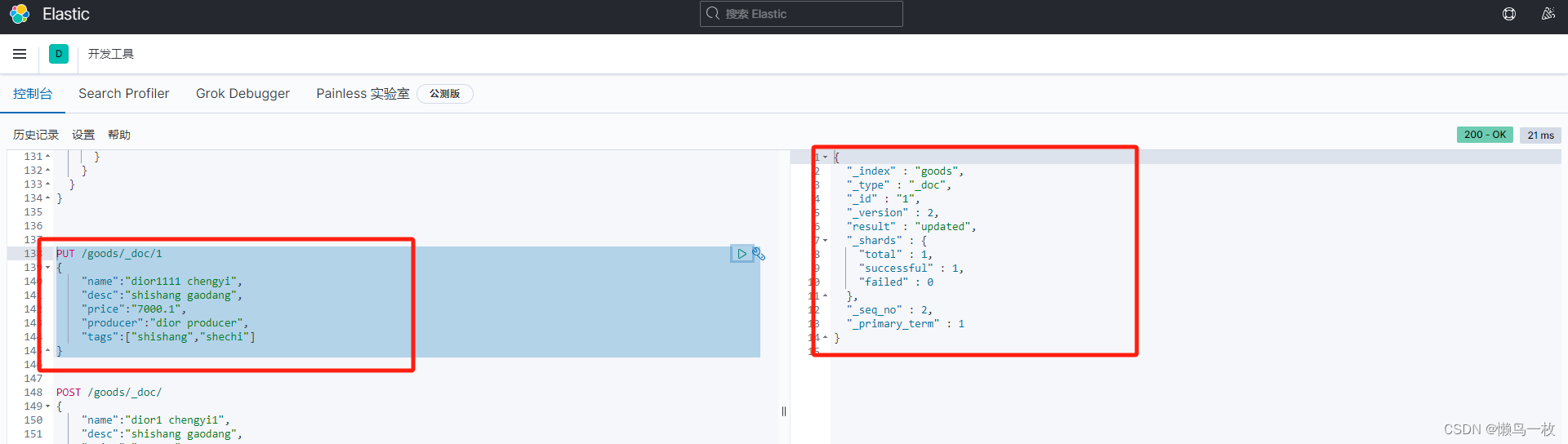Open the newsfeed icon in header
Screen dimensions: 1568x444
click(1548, 14)
